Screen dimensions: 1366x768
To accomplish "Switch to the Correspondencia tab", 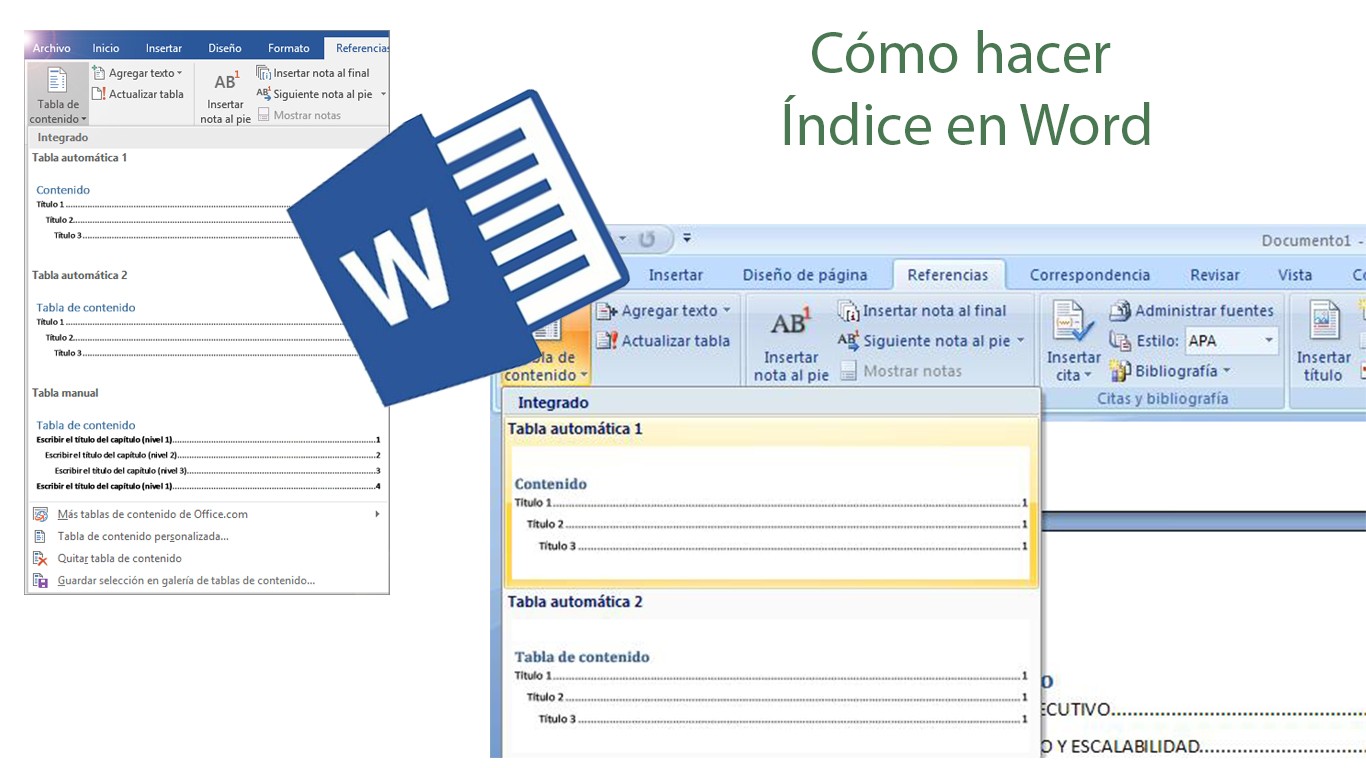I will tap(1090, 275).
